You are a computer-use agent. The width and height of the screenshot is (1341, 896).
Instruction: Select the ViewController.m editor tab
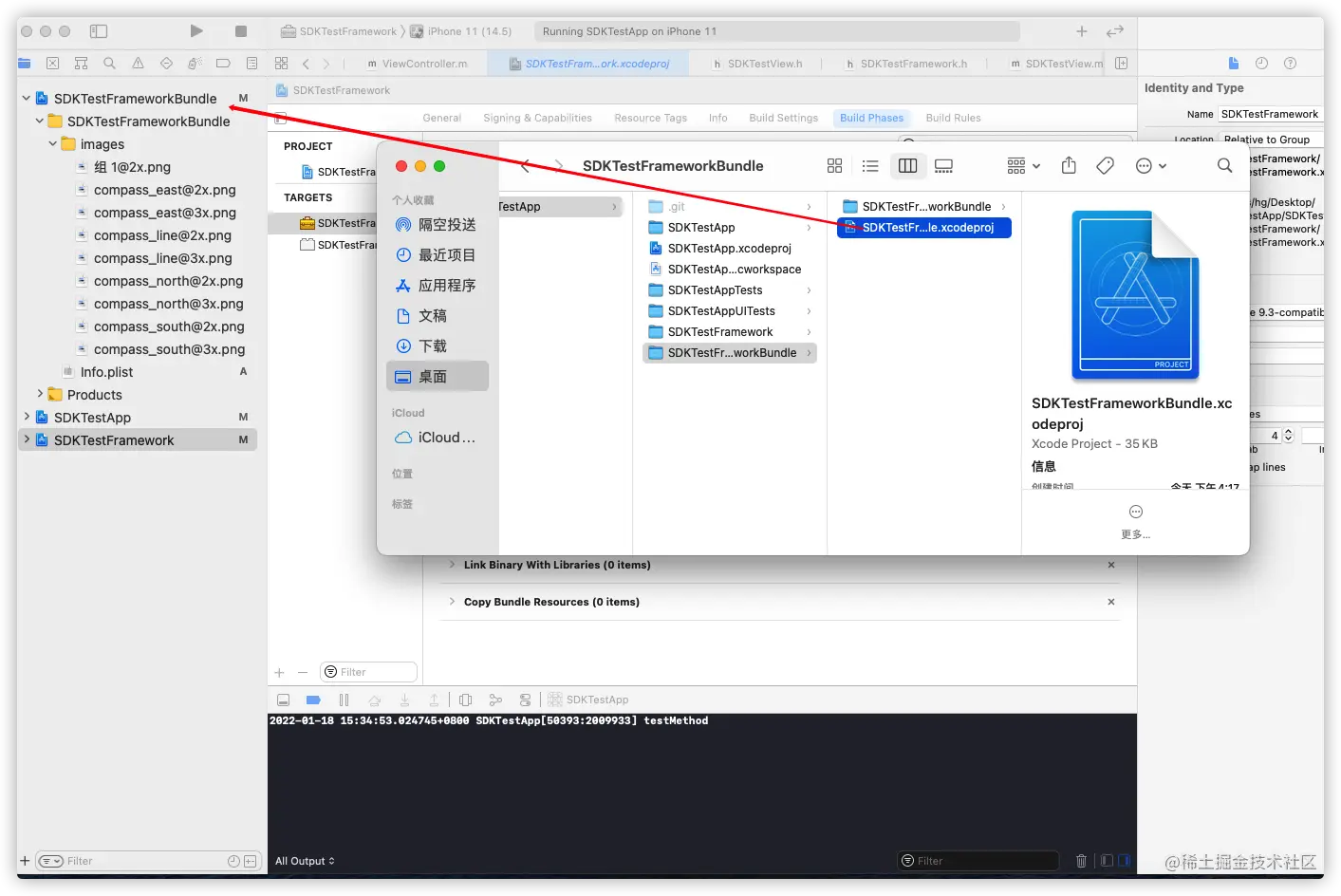418,64
